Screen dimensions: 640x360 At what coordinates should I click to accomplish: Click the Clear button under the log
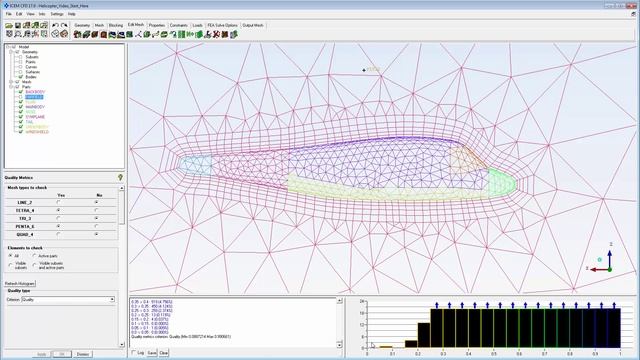pyautogui.click(x=164, y=353)
